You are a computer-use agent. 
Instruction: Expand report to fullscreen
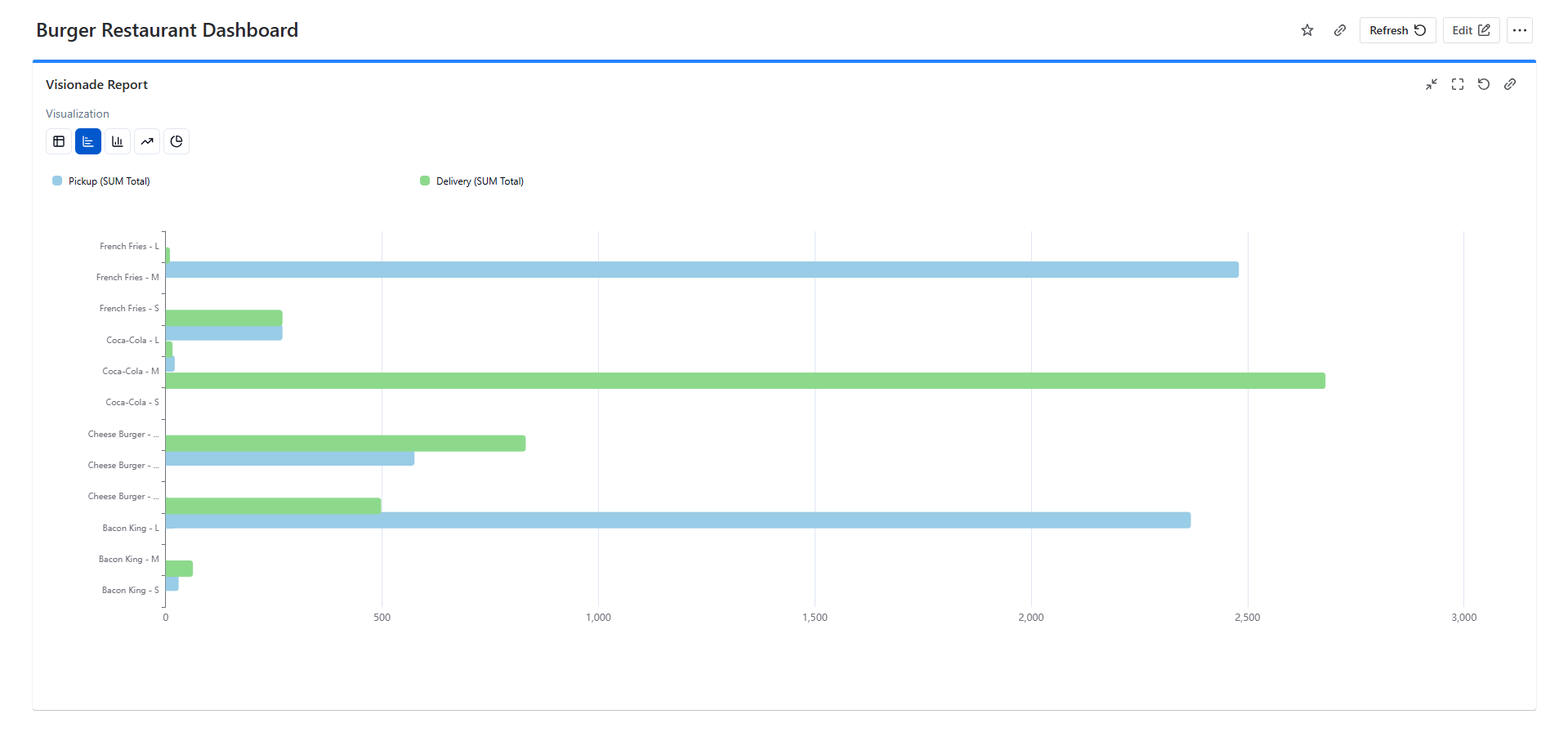[1458, 84]
